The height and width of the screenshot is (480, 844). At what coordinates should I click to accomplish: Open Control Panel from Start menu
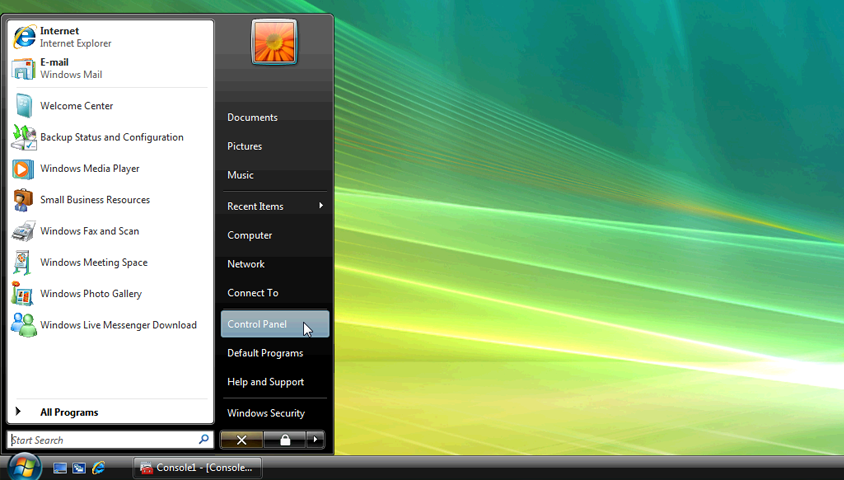(x=257, y=324)
